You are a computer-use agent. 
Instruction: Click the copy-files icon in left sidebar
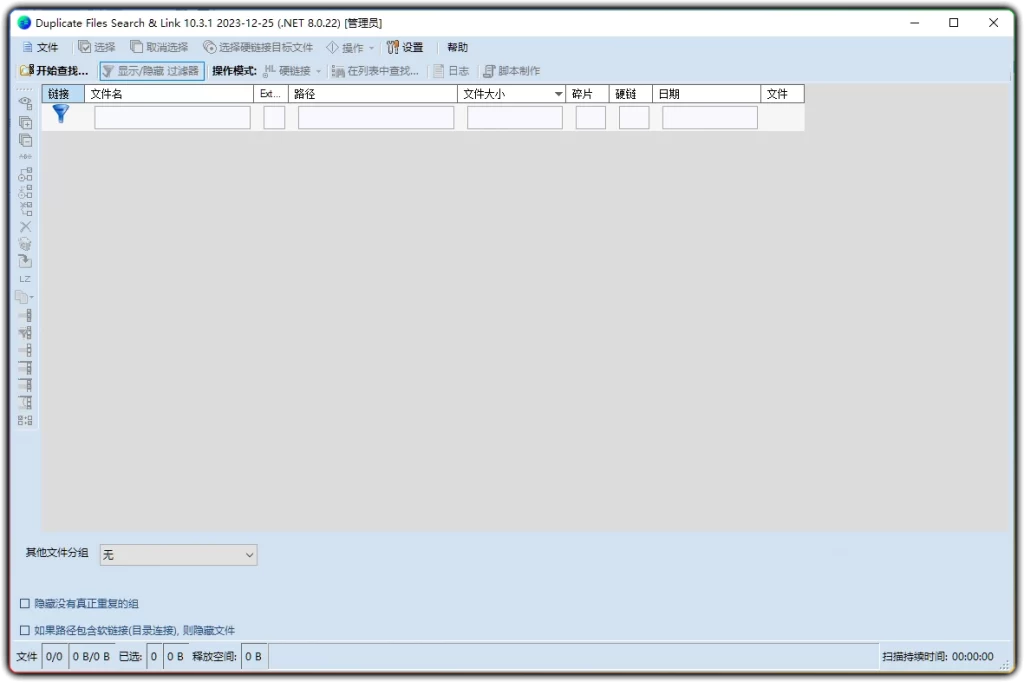(x=24, y=297)
